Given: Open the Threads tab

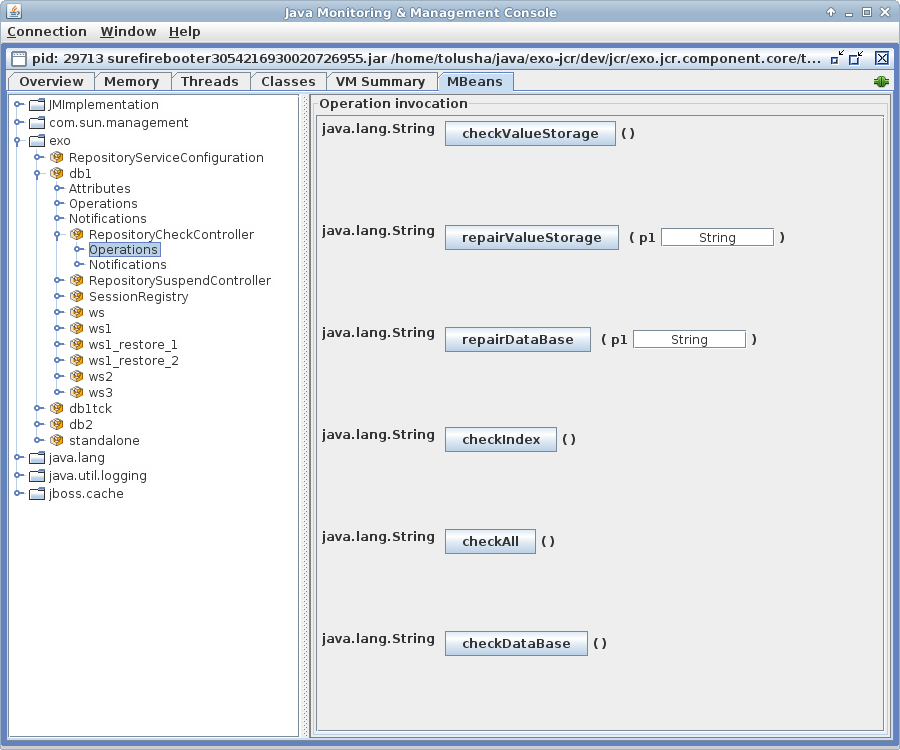Looking at the screenshot, I should [209, 82].
